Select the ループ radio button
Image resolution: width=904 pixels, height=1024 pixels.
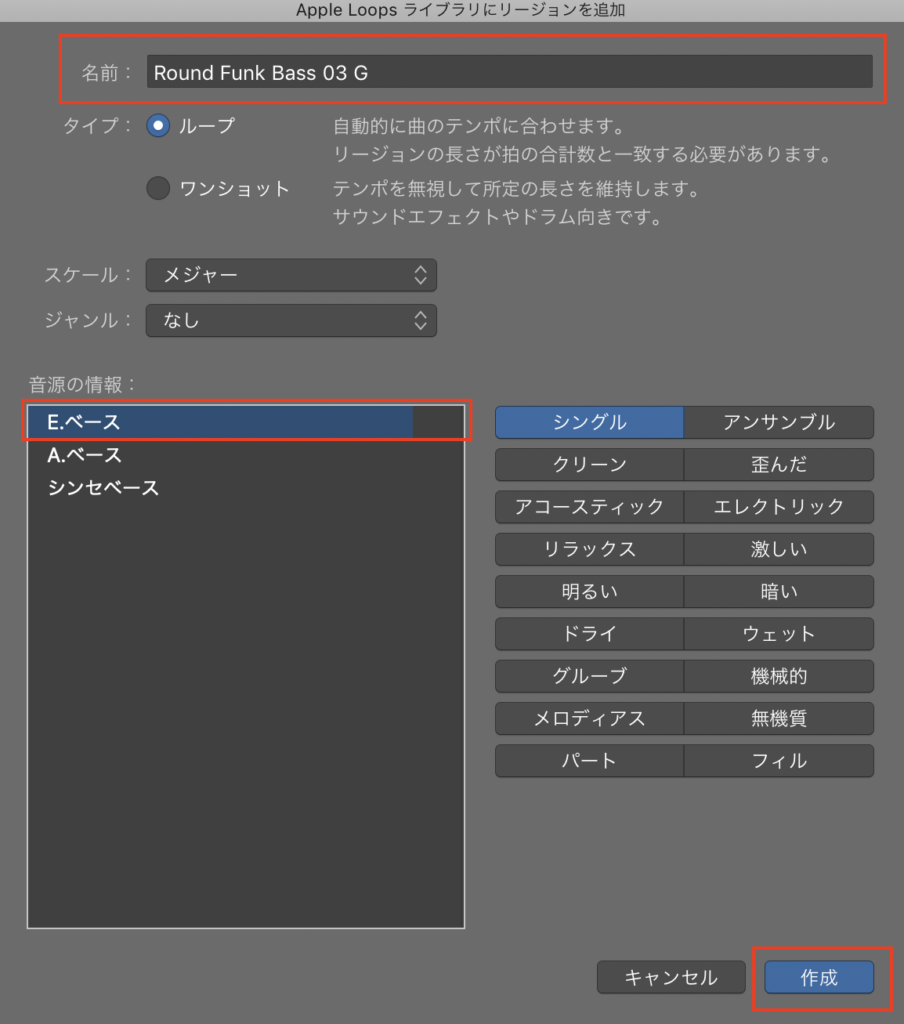[x=159, y=126]
